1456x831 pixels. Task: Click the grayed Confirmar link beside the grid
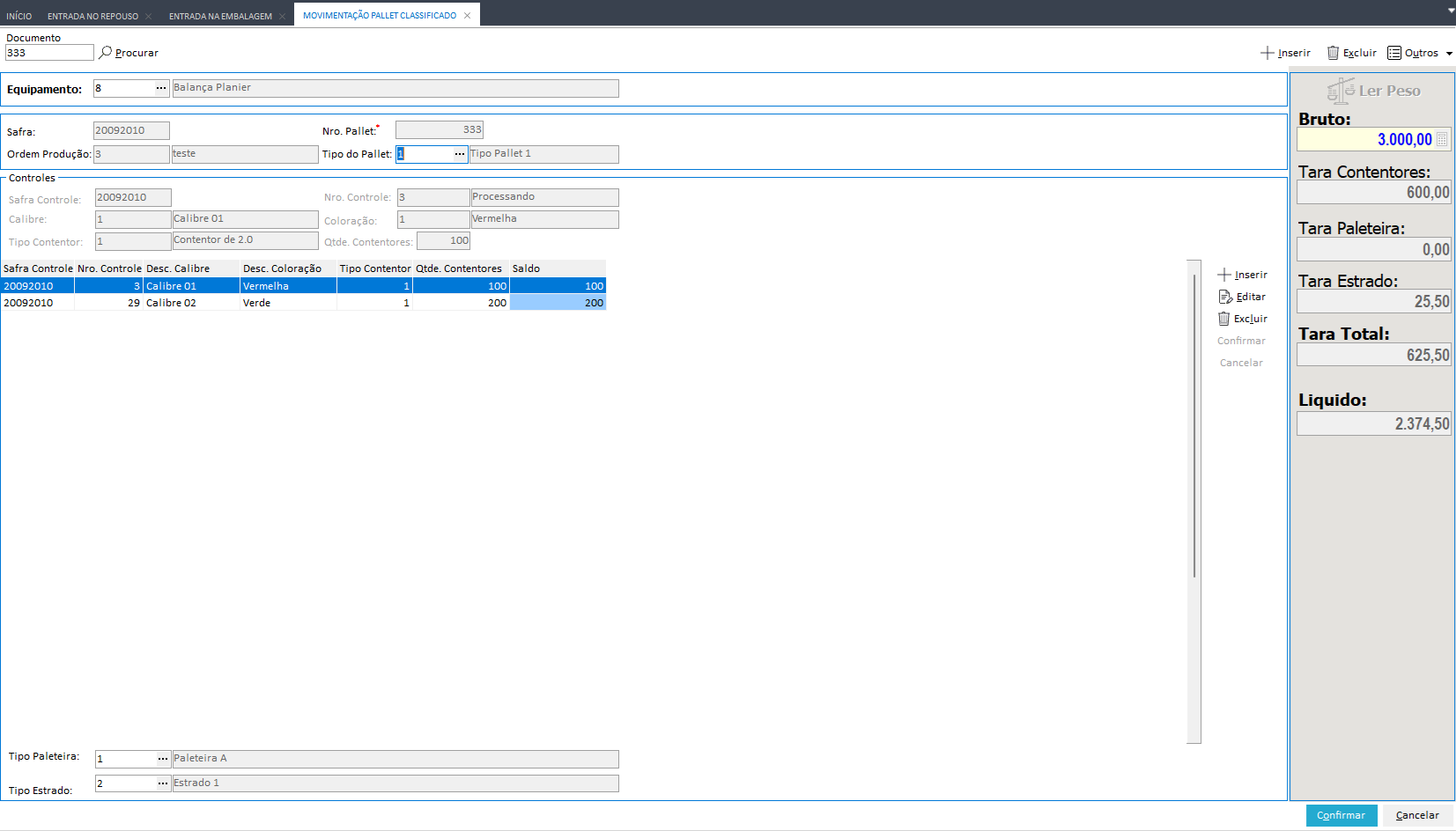pyautogui.click(x=1241, y=341)
